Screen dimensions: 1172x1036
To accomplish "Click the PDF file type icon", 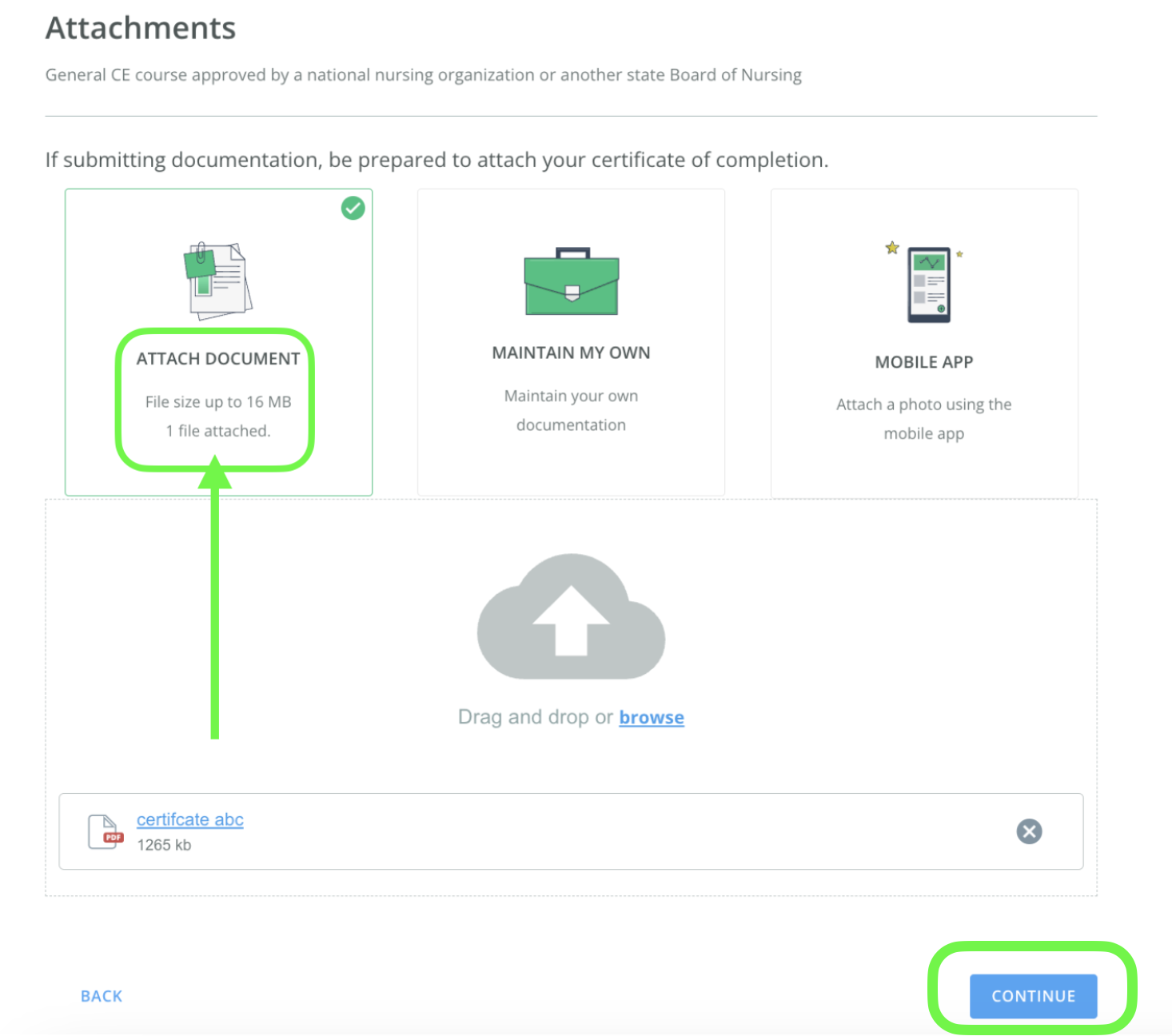I will click(x=105, y=832).
